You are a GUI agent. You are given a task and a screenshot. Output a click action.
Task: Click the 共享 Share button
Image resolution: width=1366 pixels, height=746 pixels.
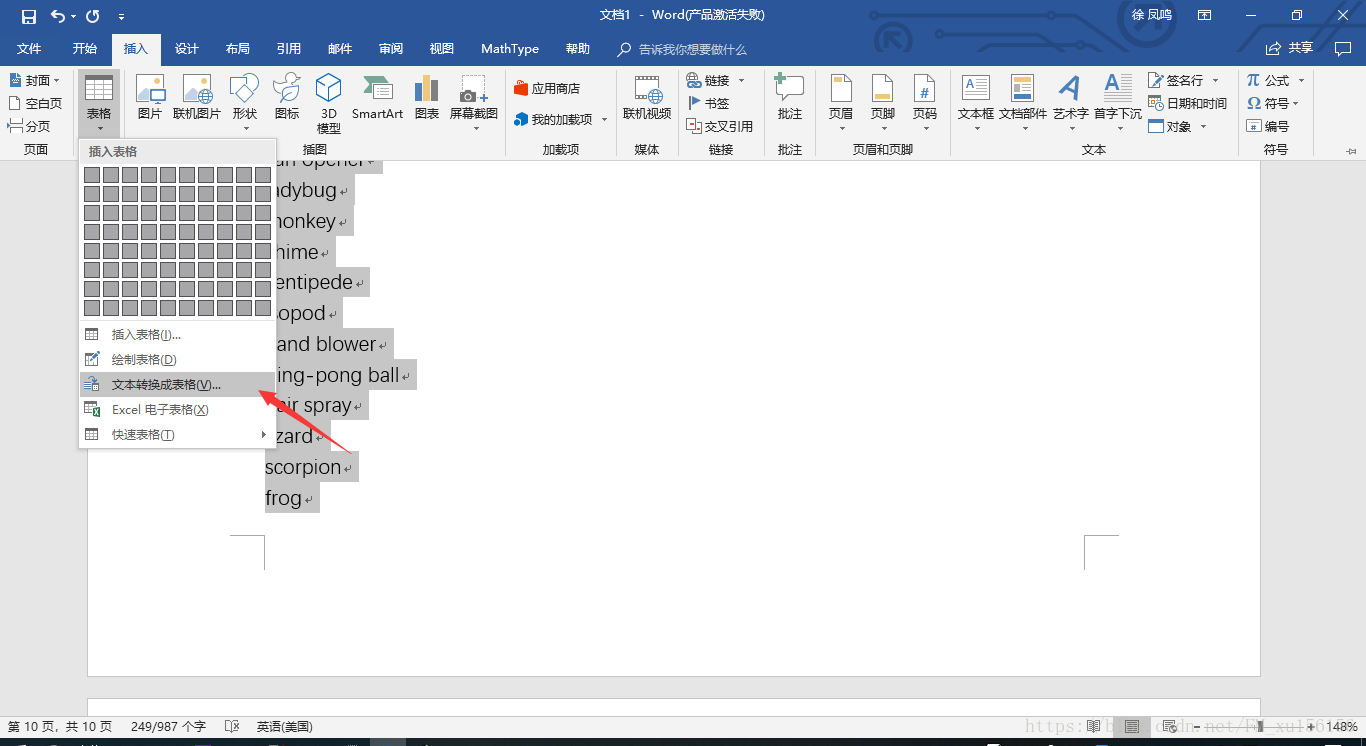(1290, 49)
